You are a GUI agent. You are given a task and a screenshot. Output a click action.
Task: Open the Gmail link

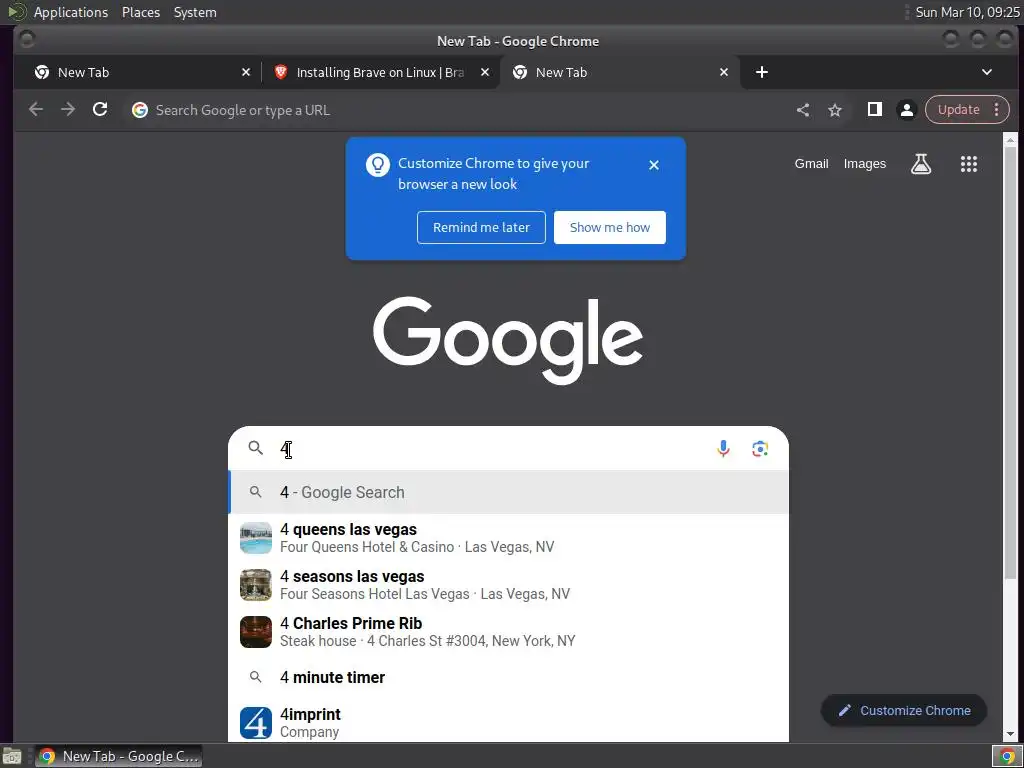(811, 164)
